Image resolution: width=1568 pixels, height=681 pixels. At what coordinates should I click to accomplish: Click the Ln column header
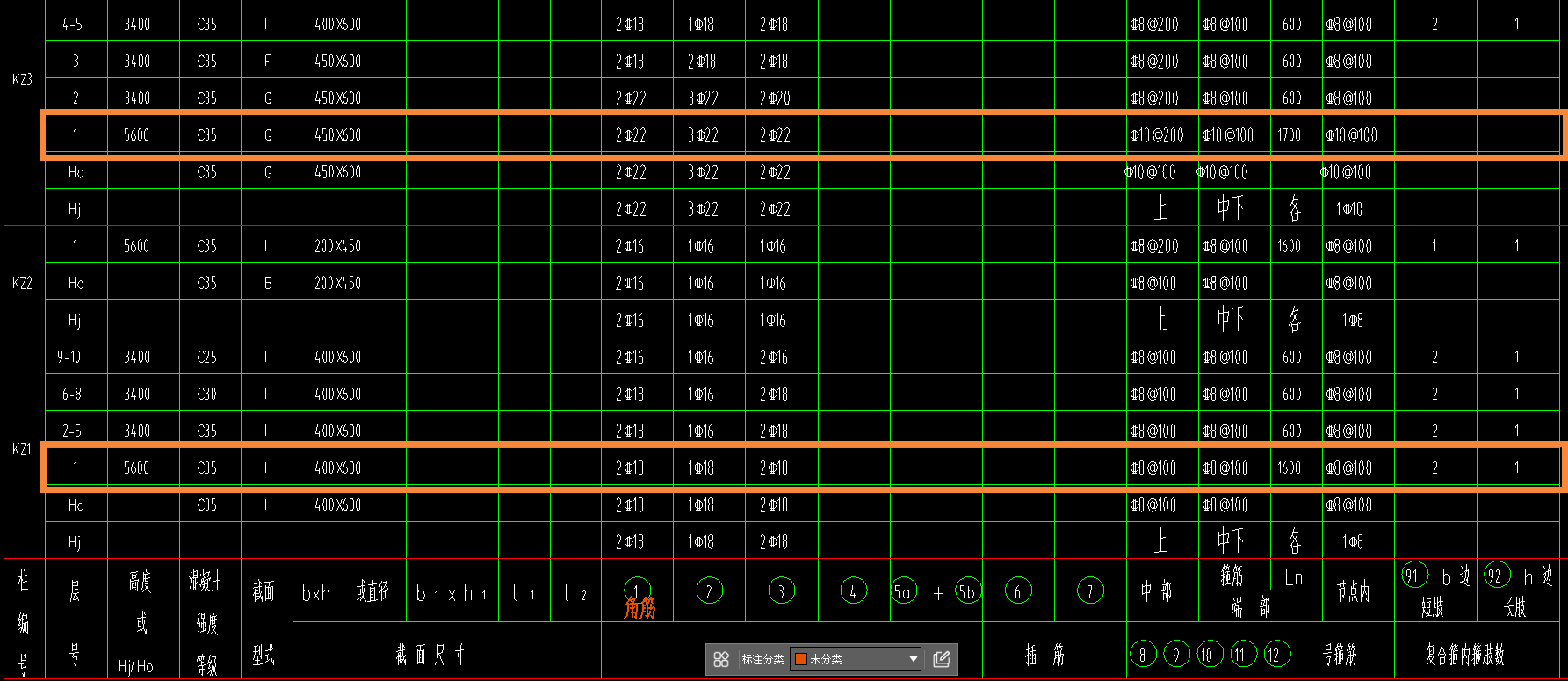click(x=1294, y=577)
